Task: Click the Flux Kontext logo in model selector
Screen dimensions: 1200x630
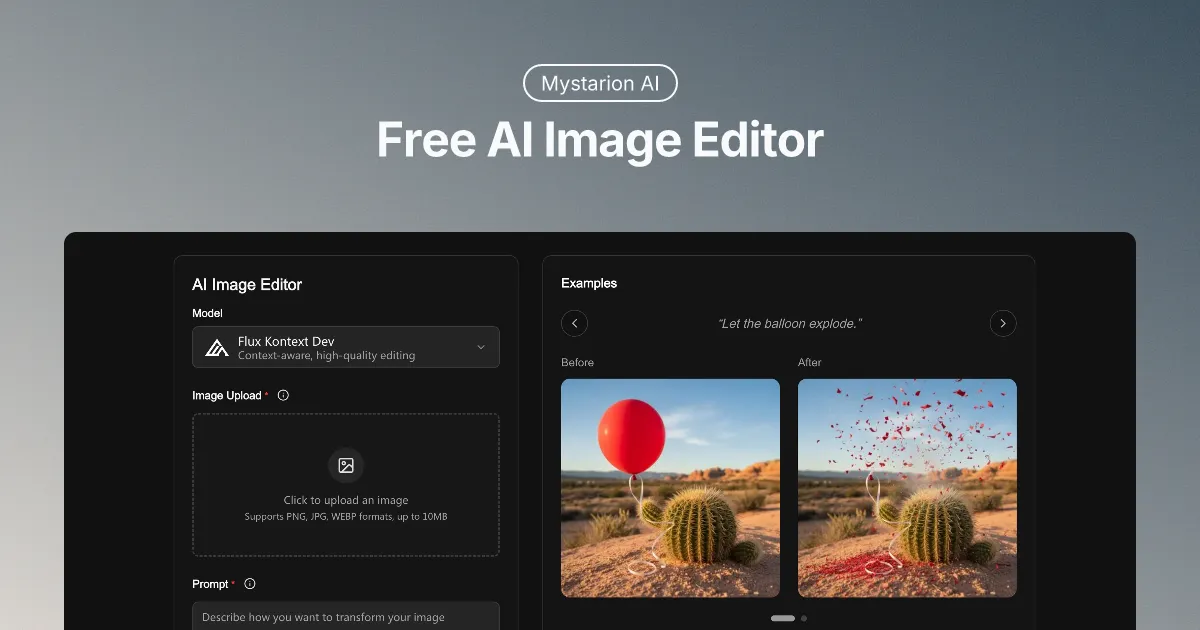Action: [217, 347]
